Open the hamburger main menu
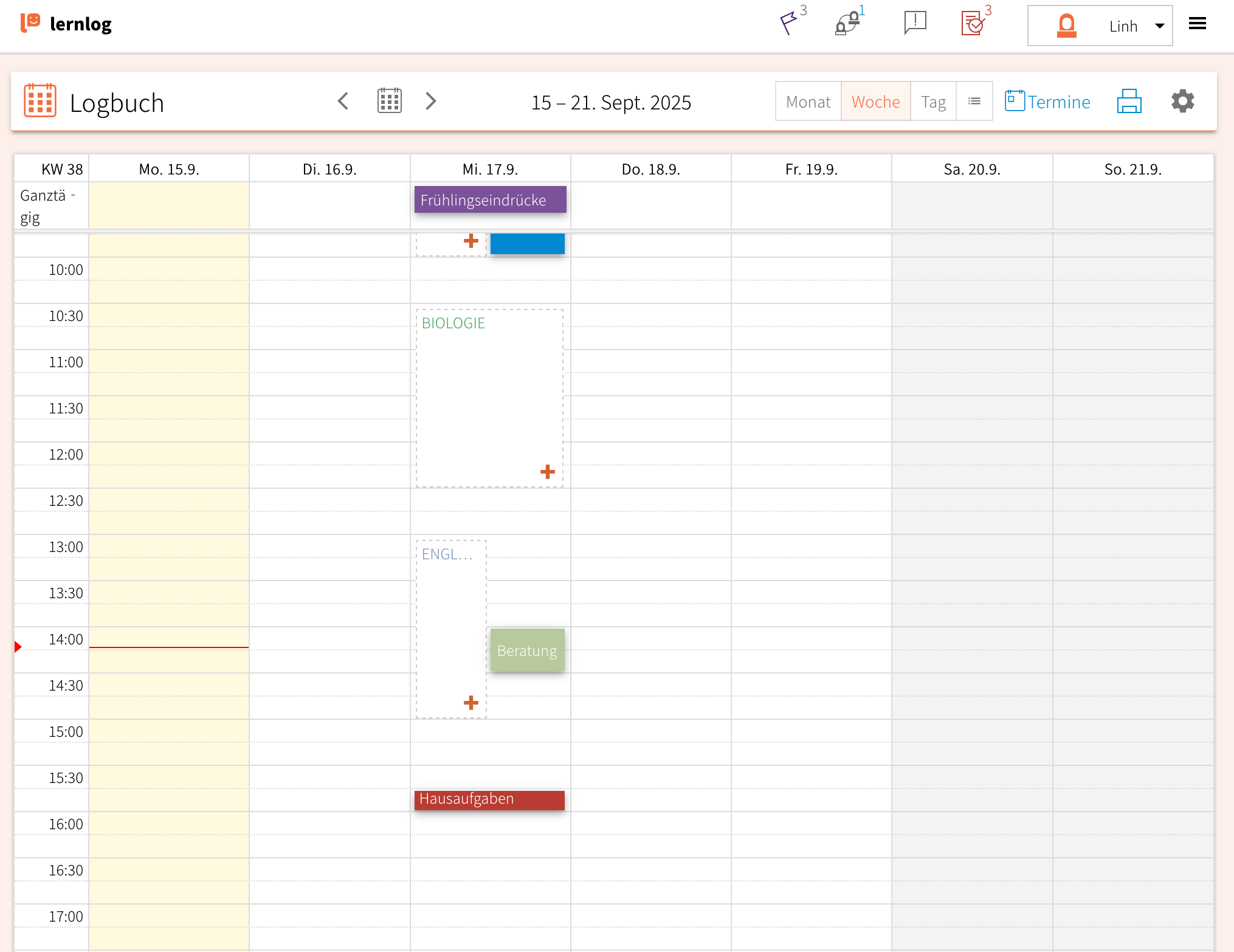 tap(1197, 24)
